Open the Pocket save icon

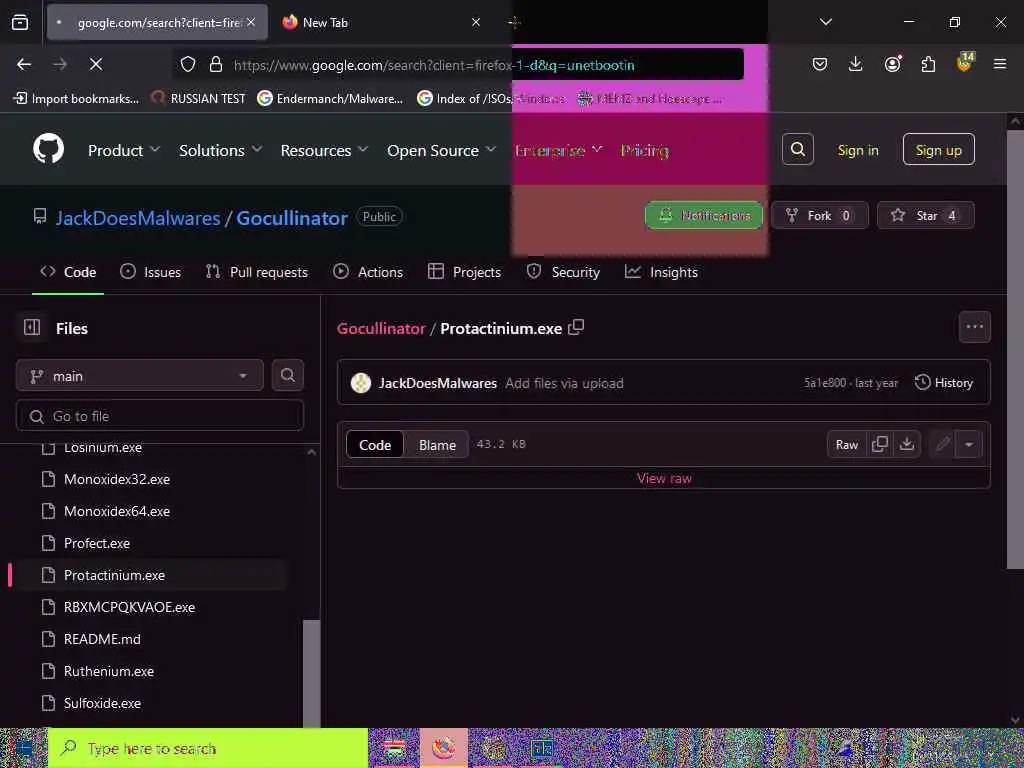820,64
